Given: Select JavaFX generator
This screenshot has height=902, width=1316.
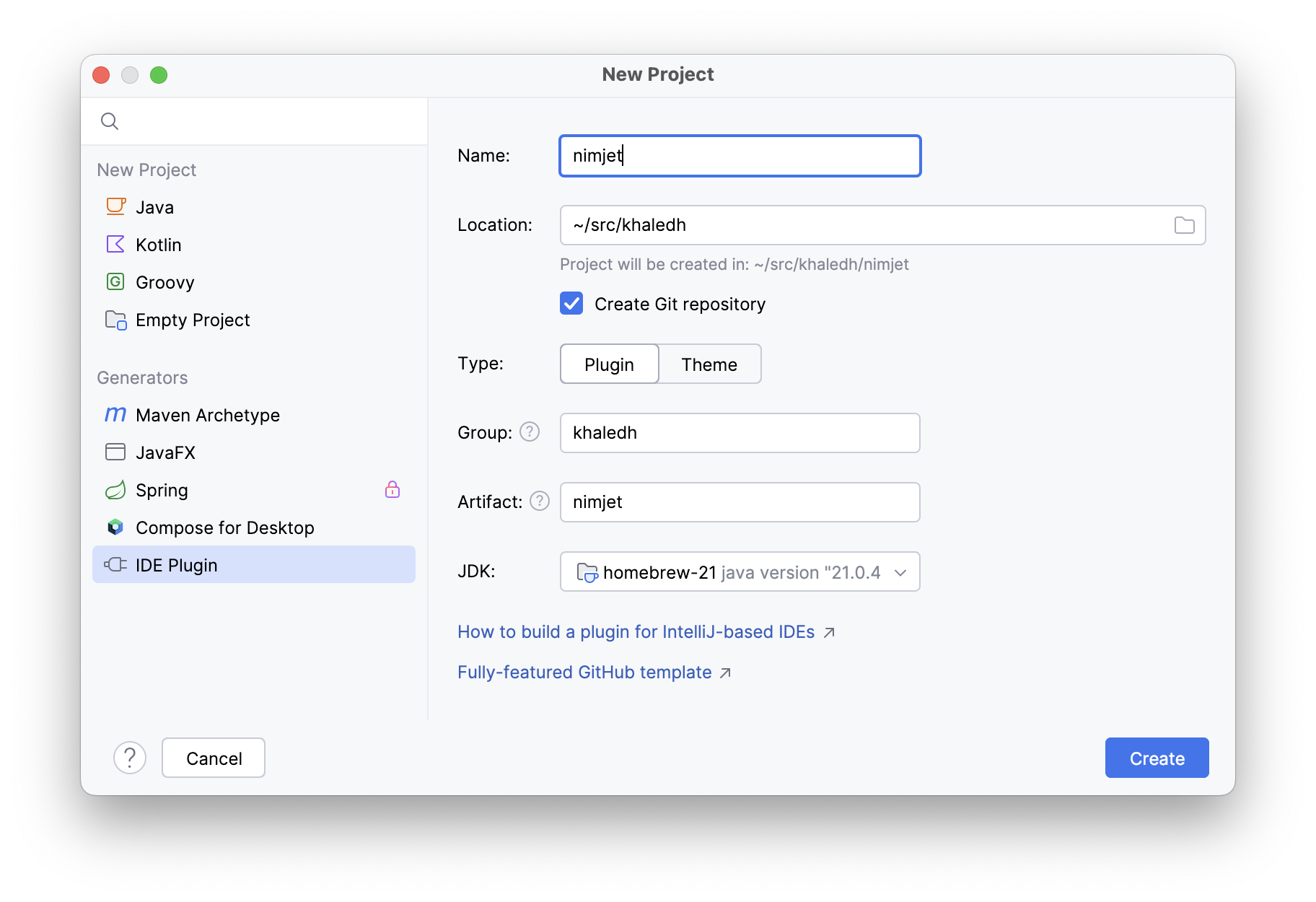Looking at the screenshot, I should (x=254, y=452).
